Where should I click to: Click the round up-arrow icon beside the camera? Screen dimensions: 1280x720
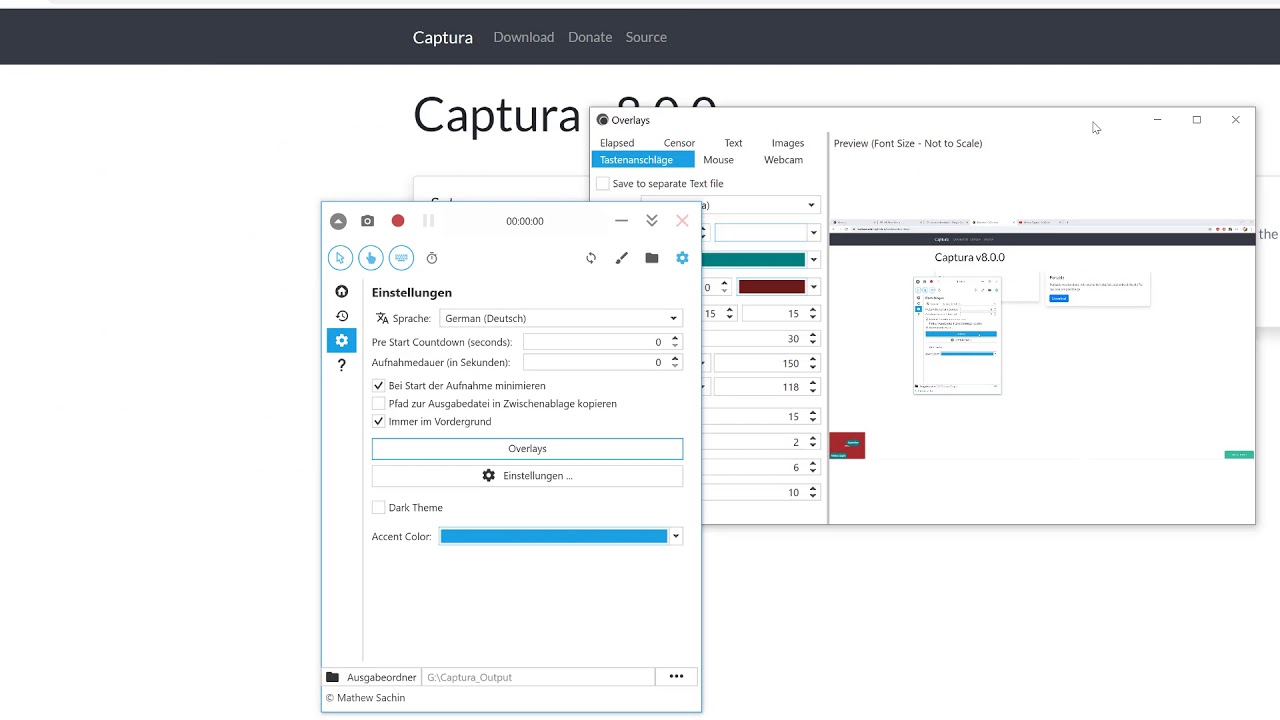click(338, 221)
